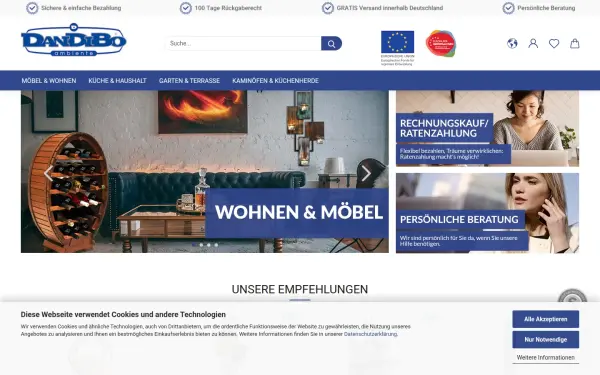Open Möbel & Wohnen menu
The width and height of the screenshot is (600, 375).
coord(49,81)
